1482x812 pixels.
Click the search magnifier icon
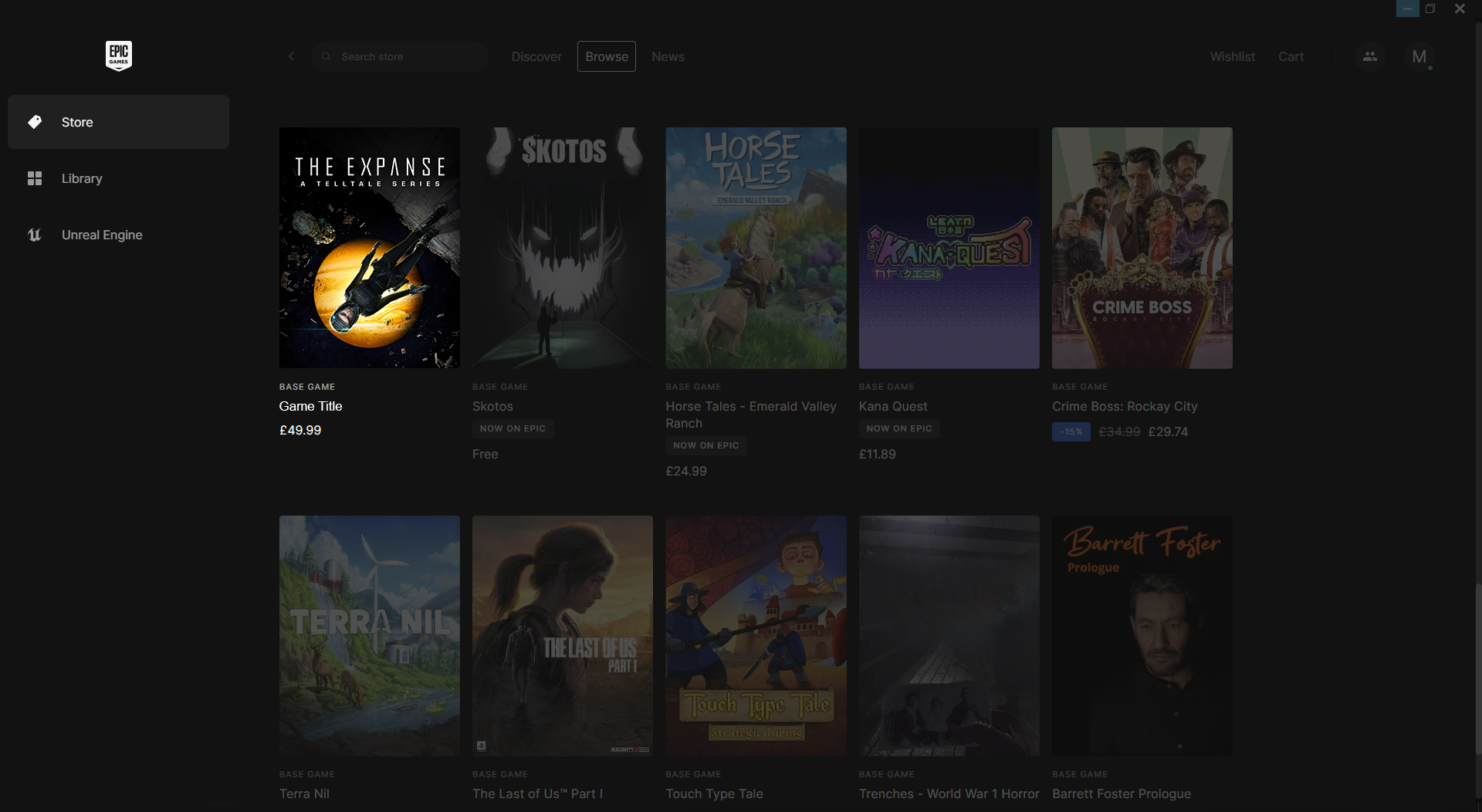coord(326,56)
